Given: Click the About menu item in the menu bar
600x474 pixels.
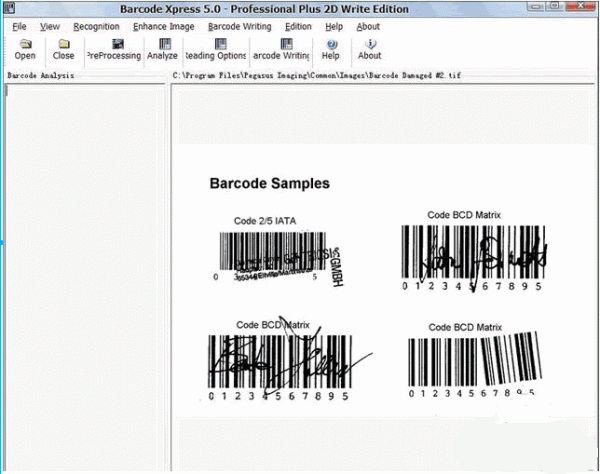Looking at the screenshot, I should [368, 26].
